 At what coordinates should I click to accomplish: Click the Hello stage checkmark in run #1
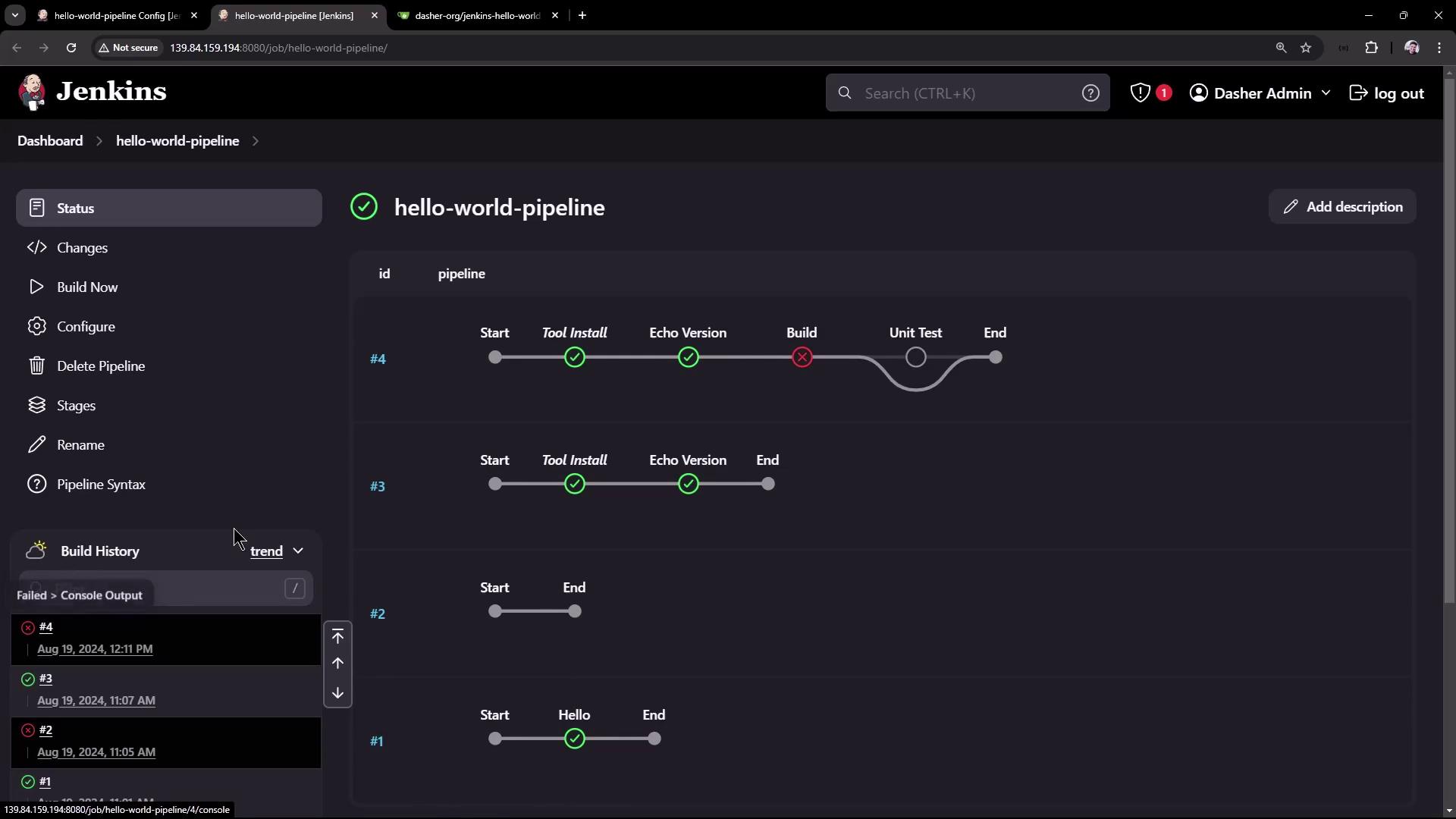click(x=574, y=739)
